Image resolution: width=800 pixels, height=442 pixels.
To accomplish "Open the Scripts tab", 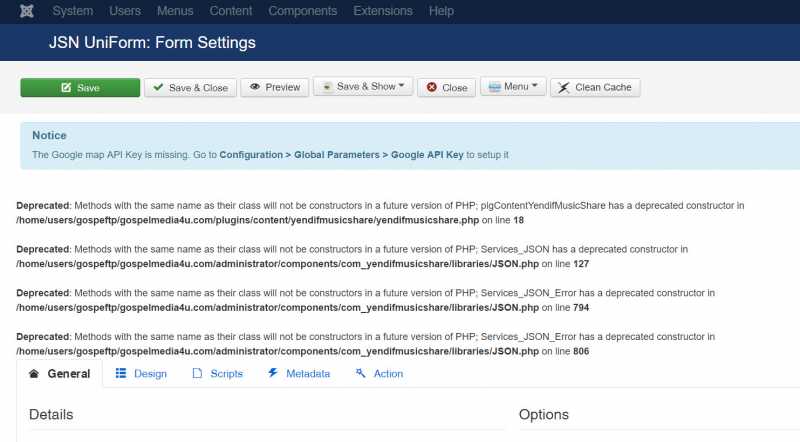I will click(x=217, y=374).
